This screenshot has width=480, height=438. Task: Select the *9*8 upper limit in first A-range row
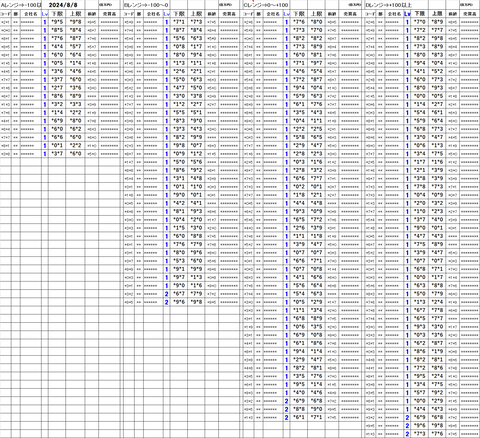[75, 22]
